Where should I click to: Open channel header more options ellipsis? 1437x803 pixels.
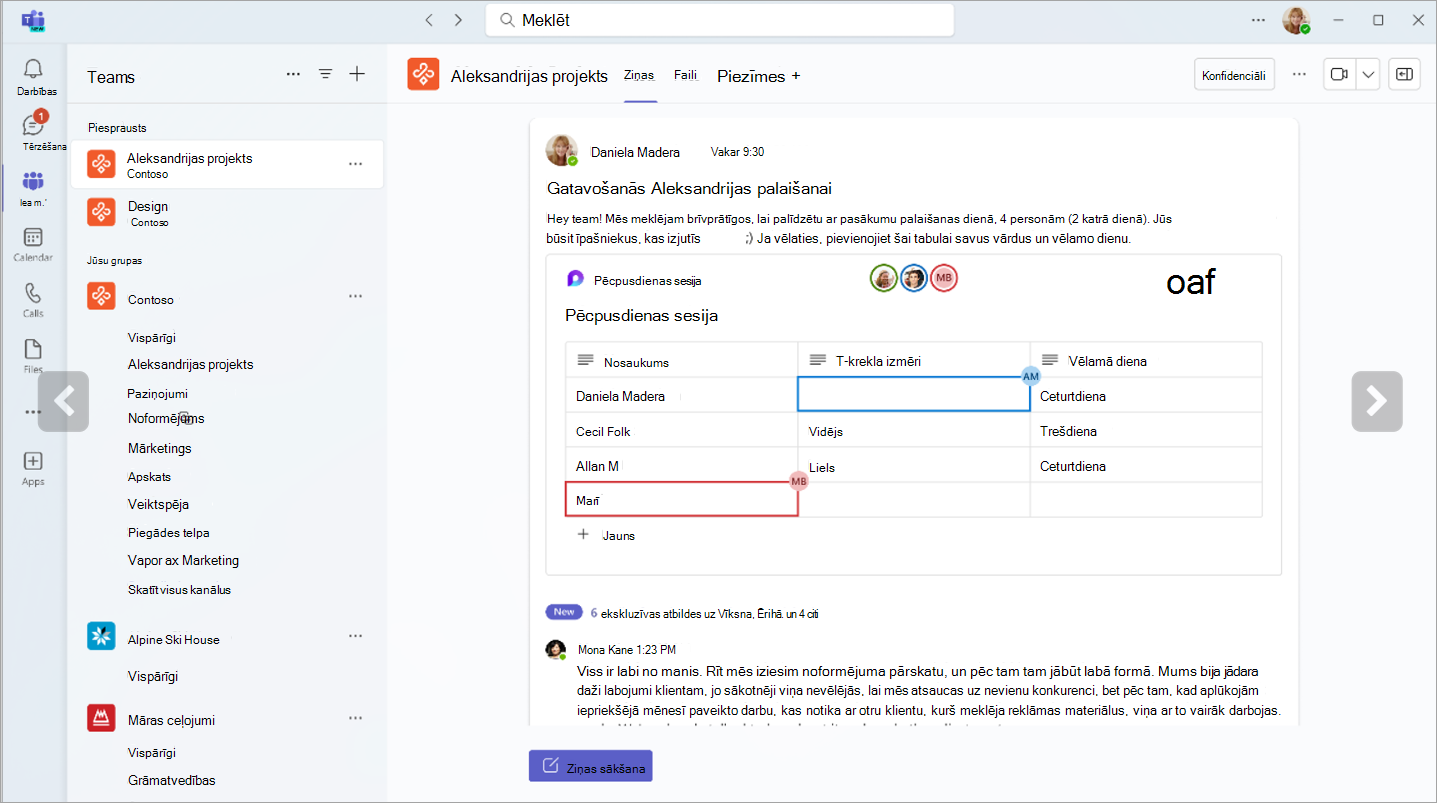(x=1299, y=74)
